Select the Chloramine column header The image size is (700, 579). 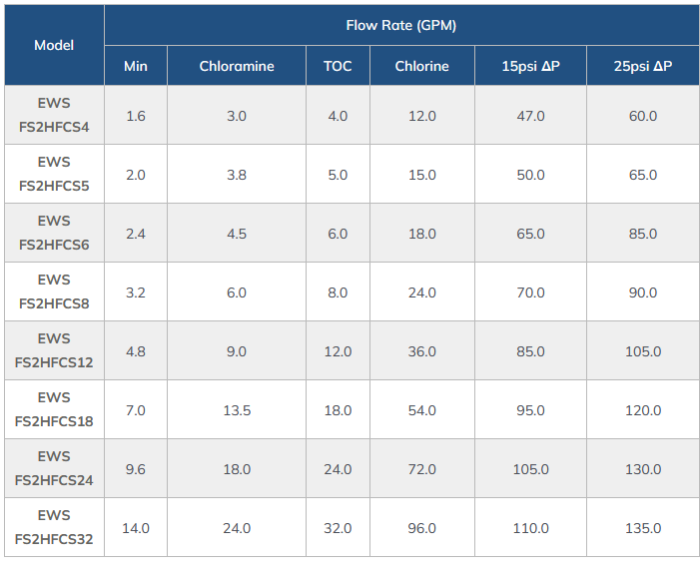[x=236, y=67]
